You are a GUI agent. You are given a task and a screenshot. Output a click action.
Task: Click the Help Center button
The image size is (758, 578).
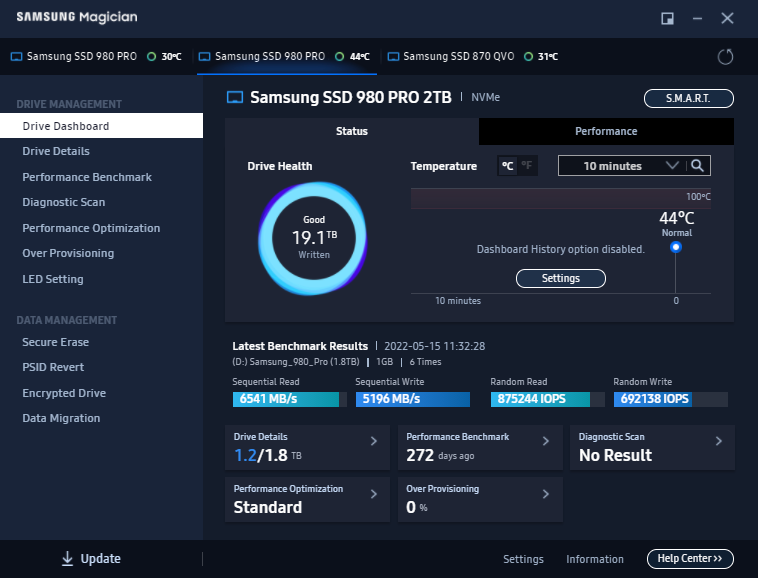click(690, 559)
